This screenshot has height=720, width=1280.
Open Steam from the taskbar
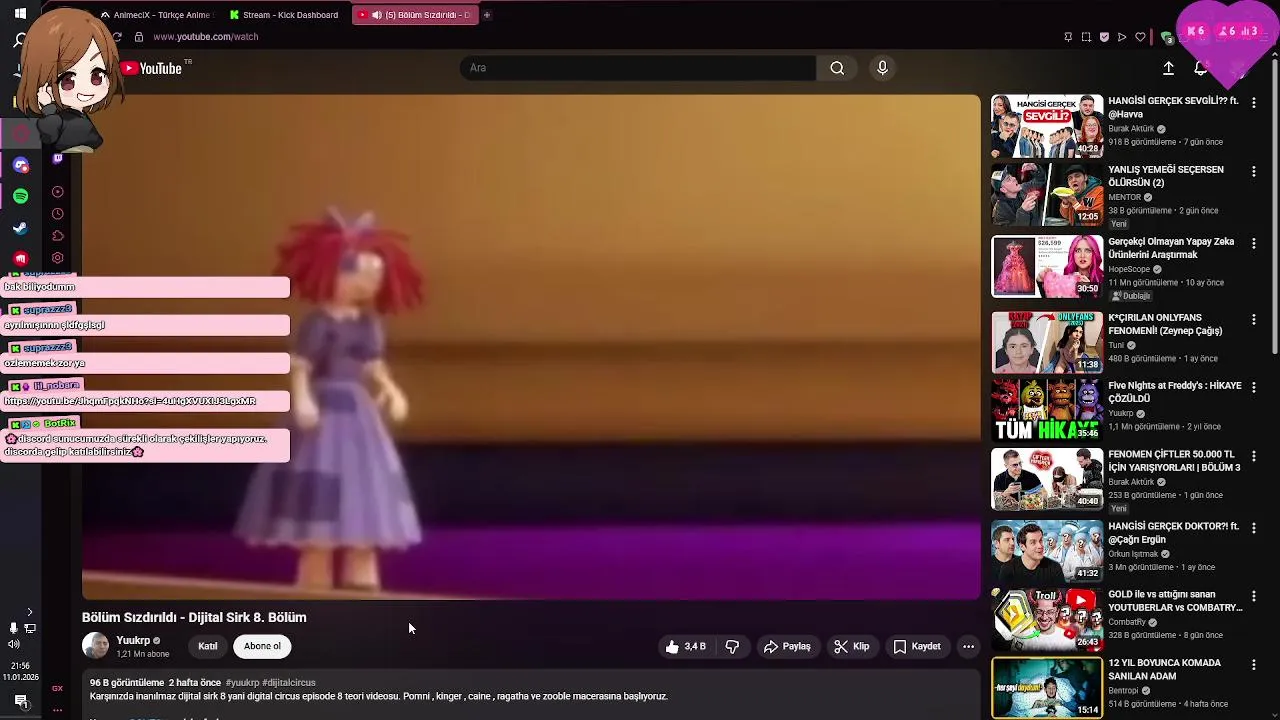[x=20, y=228]
